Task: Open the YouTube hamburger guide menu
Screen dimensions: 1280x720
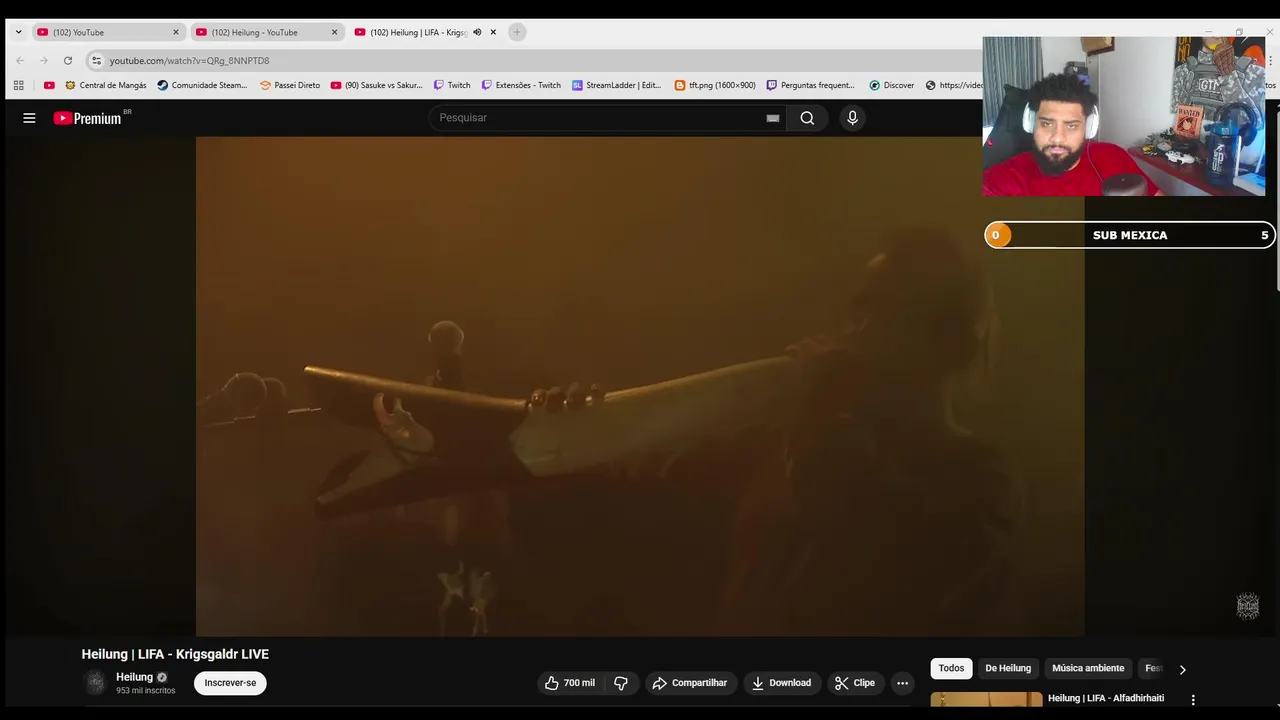Action: 29,118
